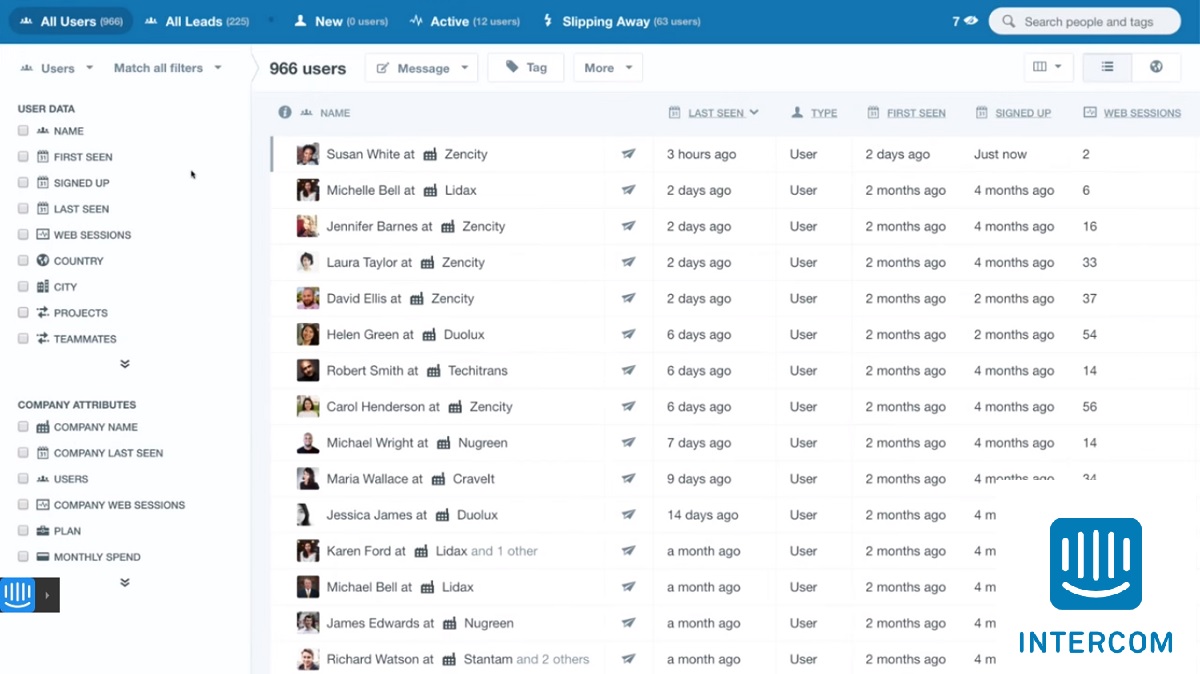The height and width of the screenshot is (674, 1200).
Task: Open Intercom from the bottom-left dock icon
Action: [16, 594]
